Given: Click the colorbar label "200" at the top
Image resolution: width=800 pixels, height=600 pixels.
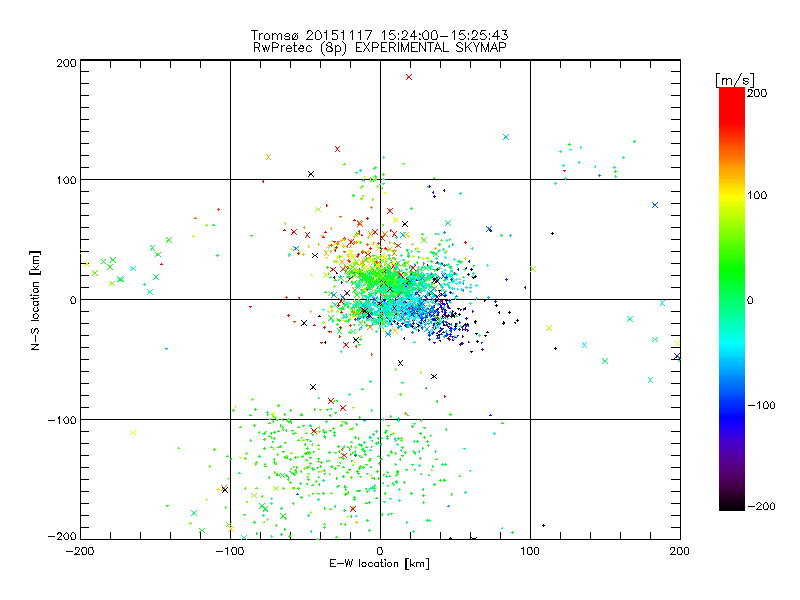Looking at the screenshot, I should point(757,93).
